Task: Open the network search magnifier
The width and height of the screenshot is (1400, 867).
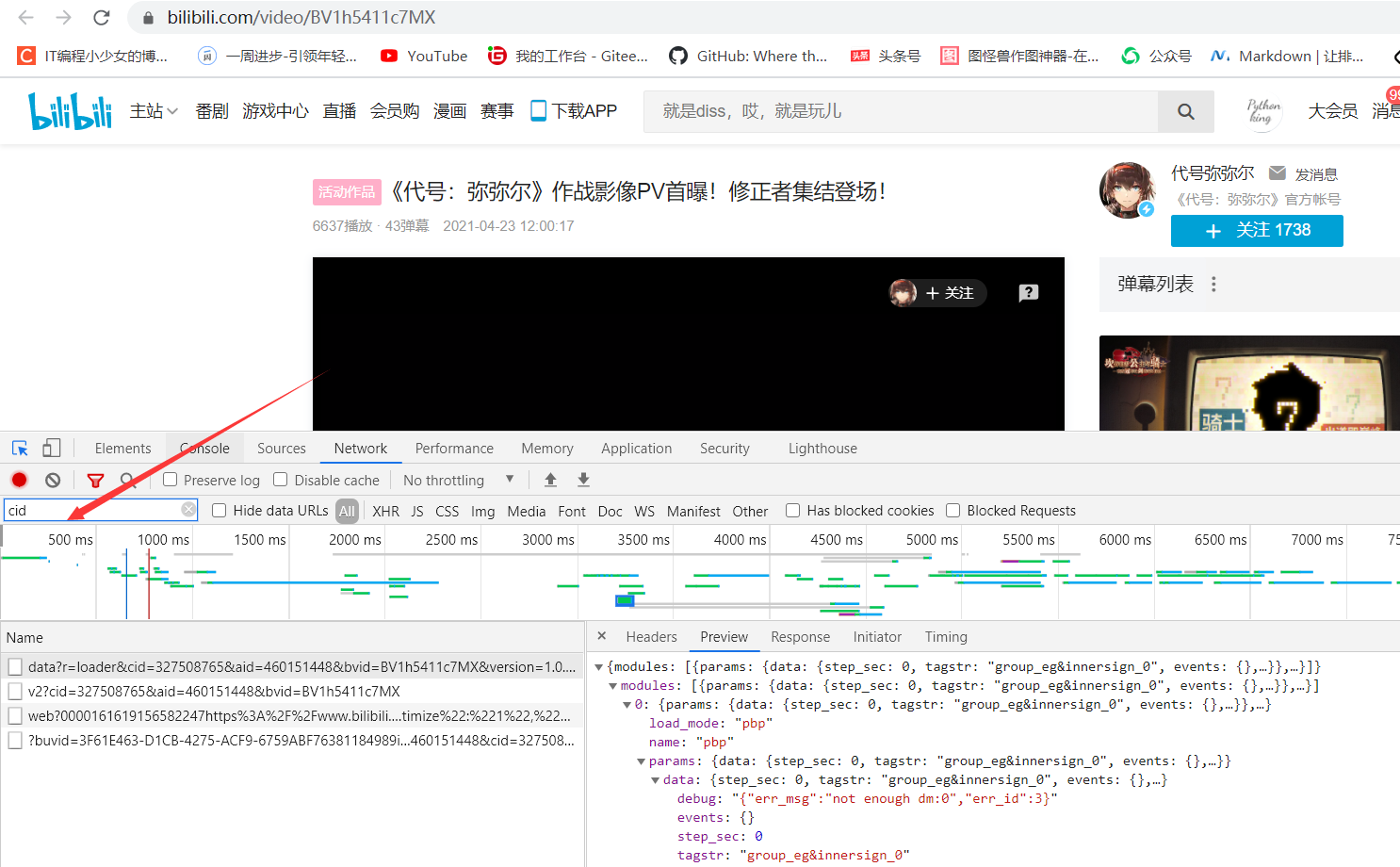Action: coord(128,480)
